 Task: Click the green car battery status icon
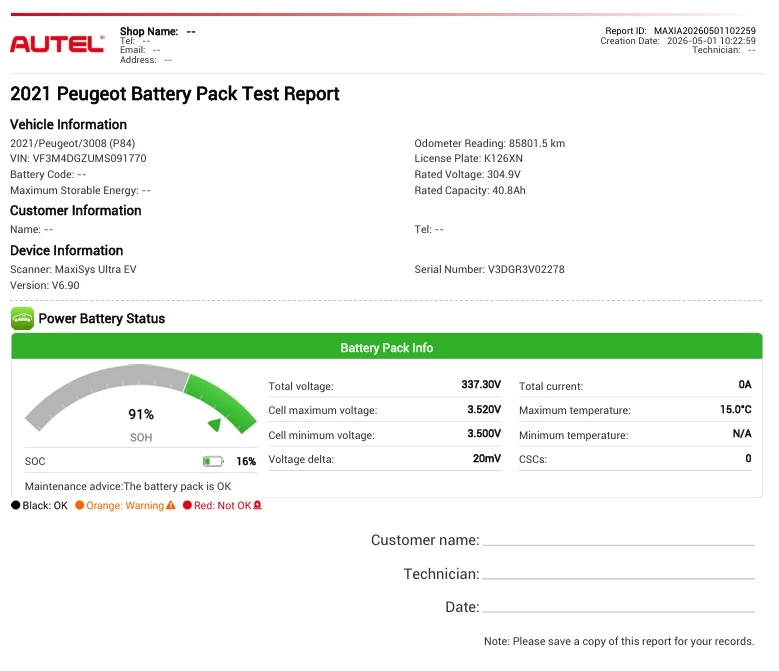[22, 318]
